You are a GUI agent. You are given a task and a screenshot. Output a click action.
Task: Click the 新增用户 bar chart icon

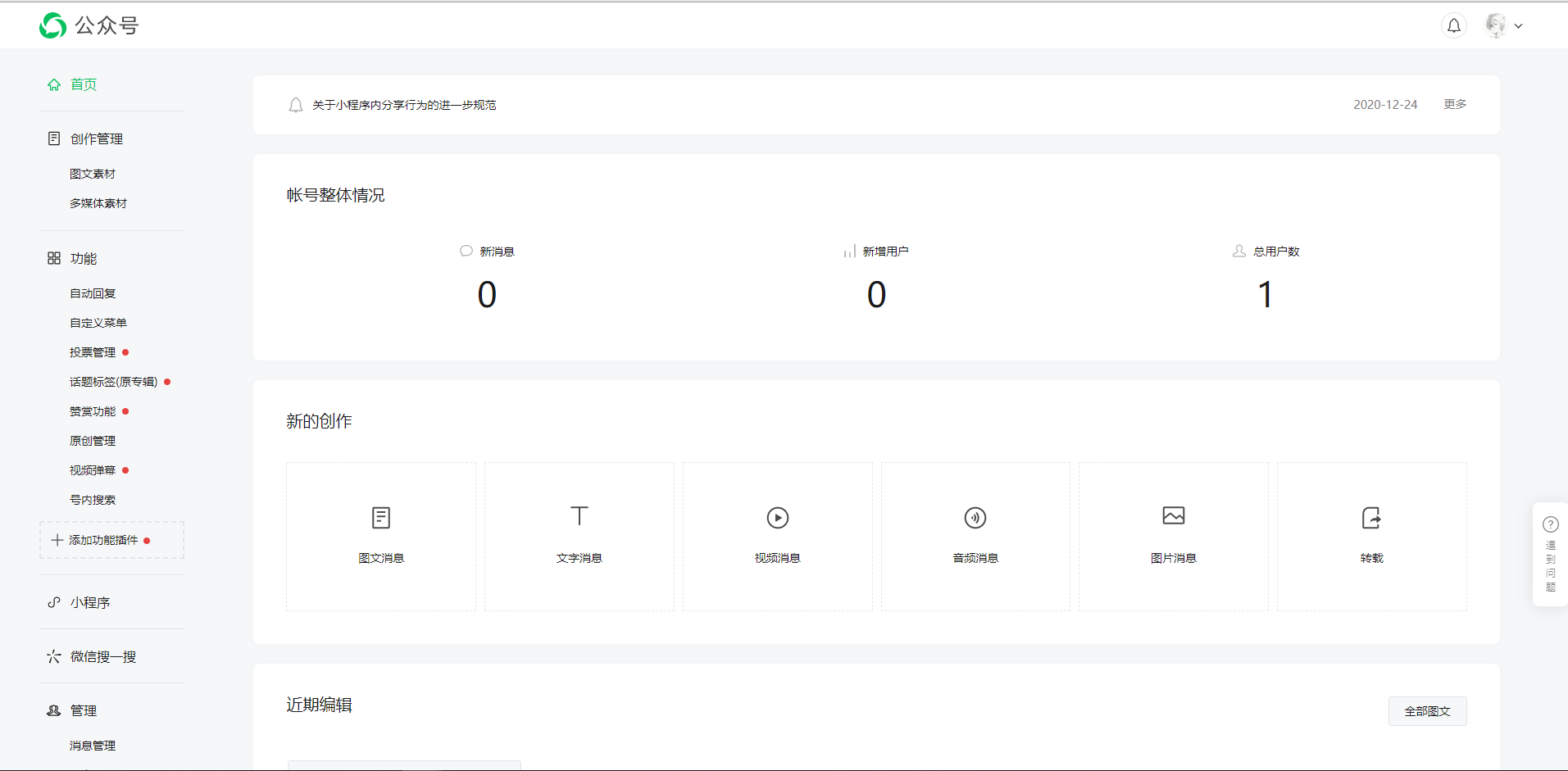(x=850, y=251)
